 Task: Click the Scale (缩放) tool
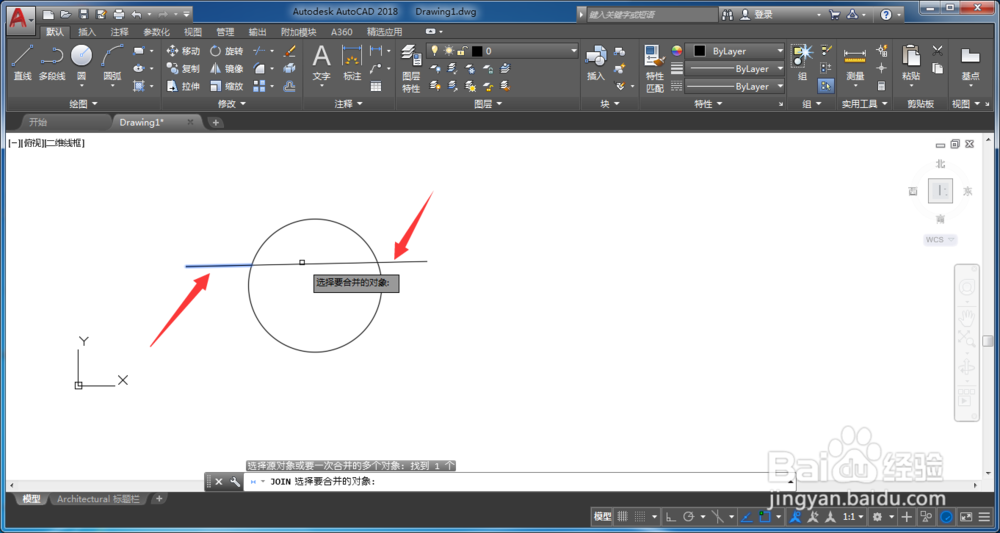pyautogui.click(x=226, y=86)
